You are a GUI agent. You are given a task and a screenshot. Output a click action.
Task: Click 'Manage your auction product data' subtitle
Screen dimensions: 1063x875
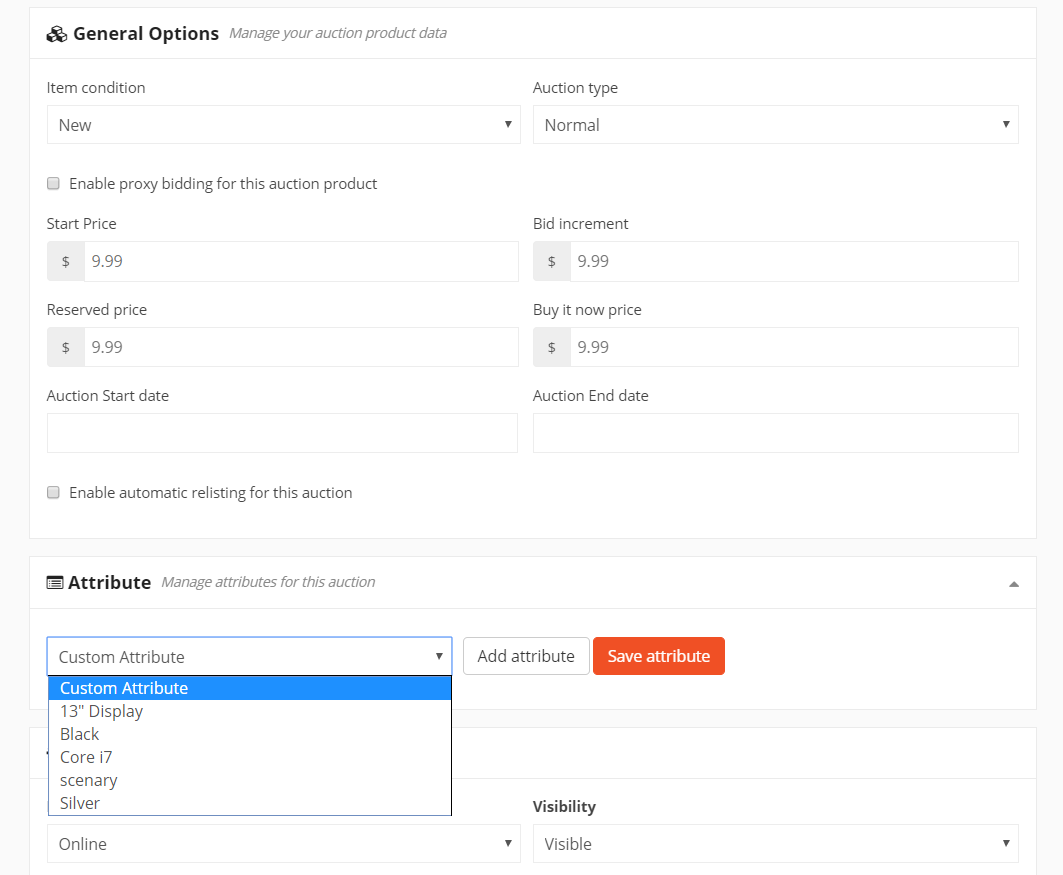point(338,33)
